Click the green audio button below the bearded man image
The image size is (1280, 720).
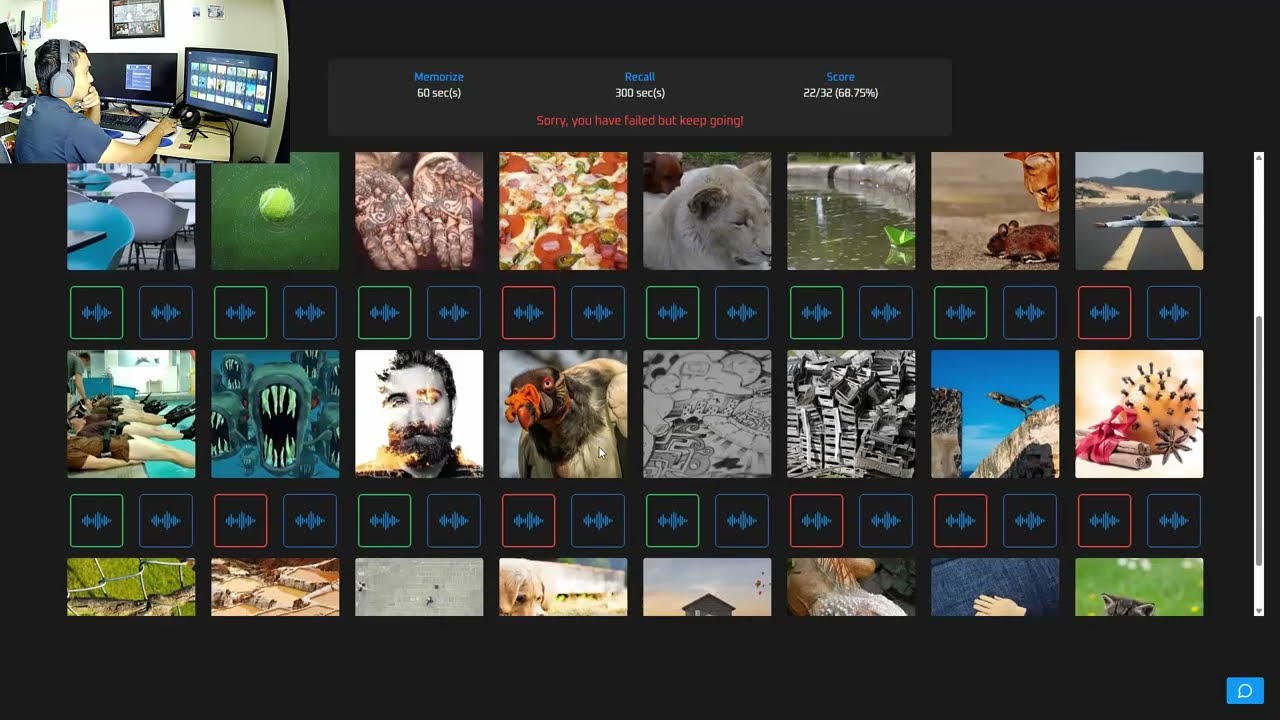(384, 521)
